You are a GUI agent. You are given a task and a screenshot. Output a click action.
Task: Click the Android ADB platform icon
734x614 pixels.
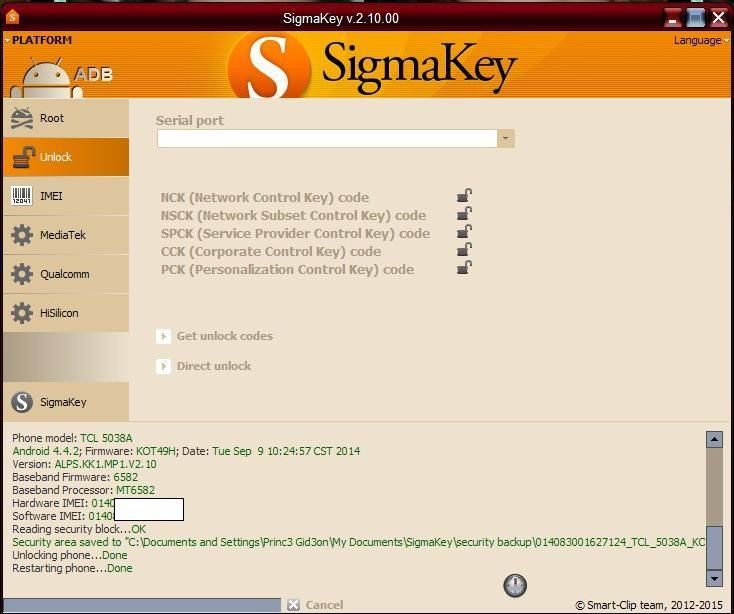tap(43, 76)
